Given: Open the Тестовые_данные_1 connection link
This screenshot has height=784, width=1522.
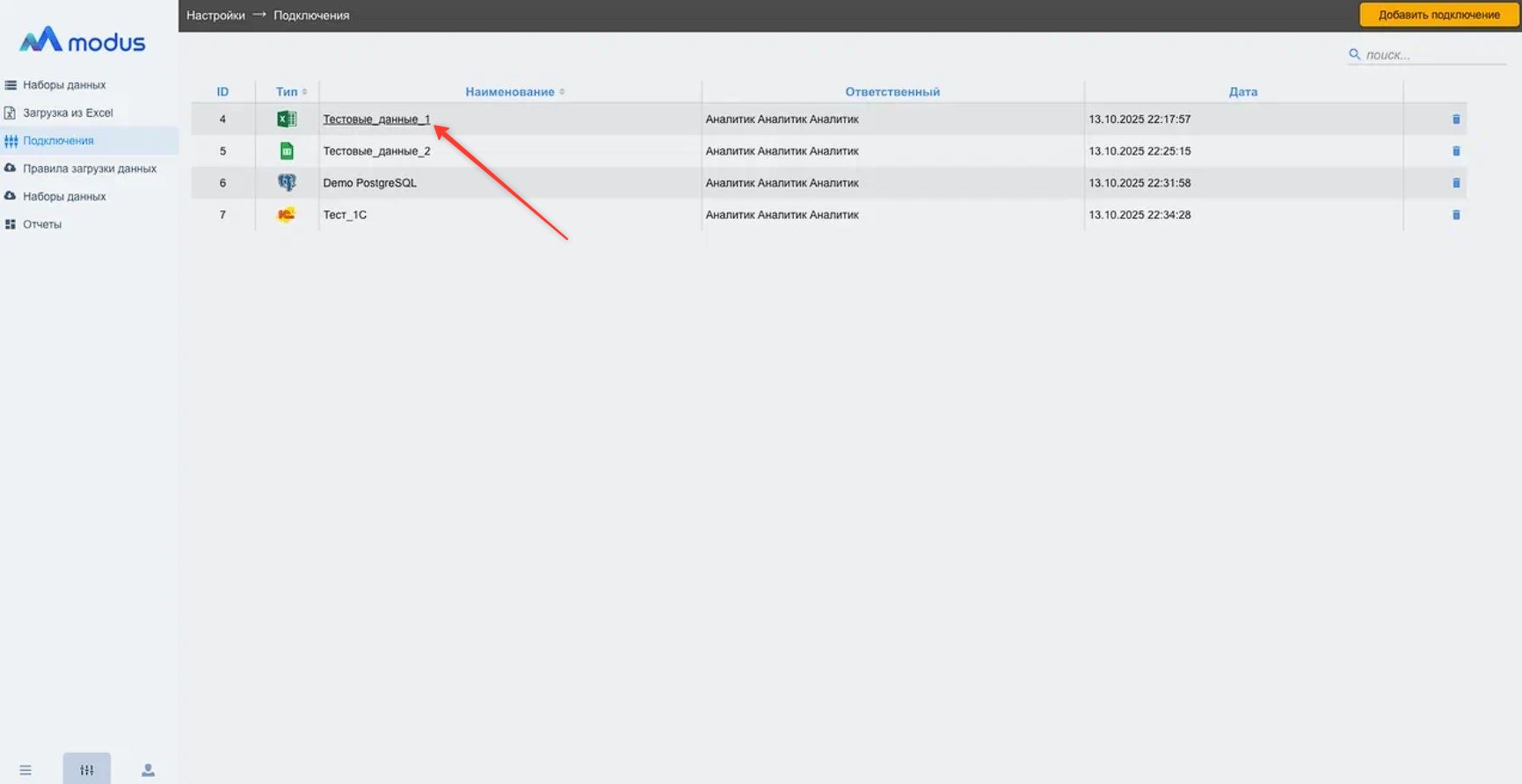Looking at the screenshot, I should 376,120.
